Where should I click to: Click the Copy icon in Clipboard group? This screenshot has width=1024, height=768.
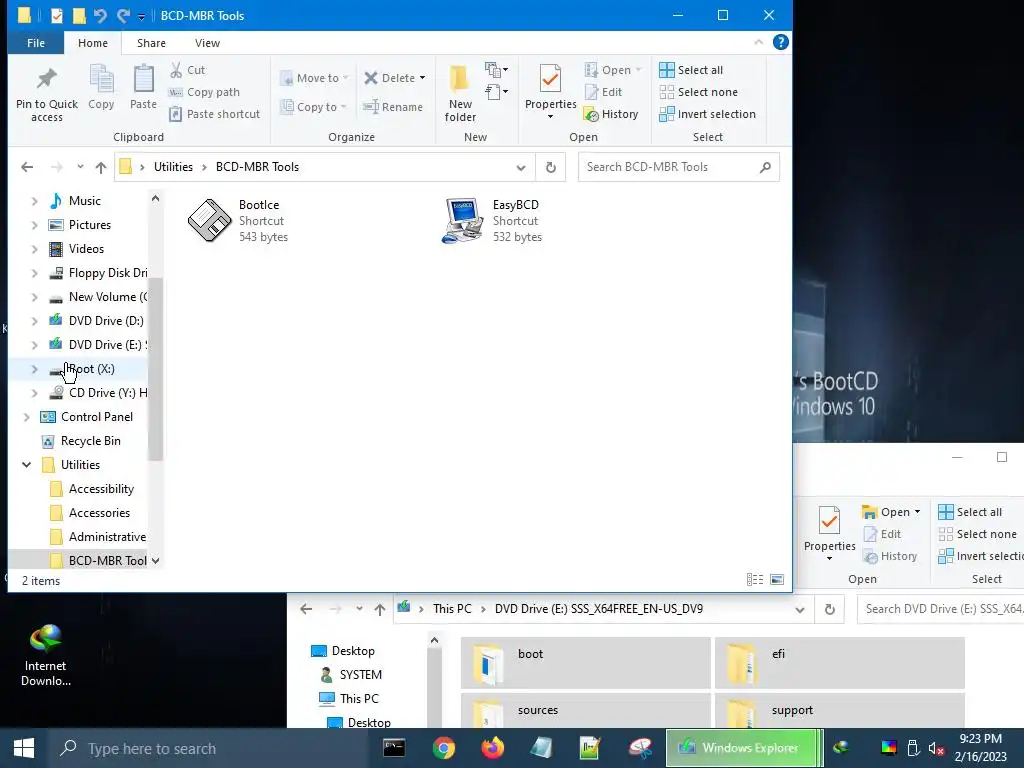[x=101, y=87]
